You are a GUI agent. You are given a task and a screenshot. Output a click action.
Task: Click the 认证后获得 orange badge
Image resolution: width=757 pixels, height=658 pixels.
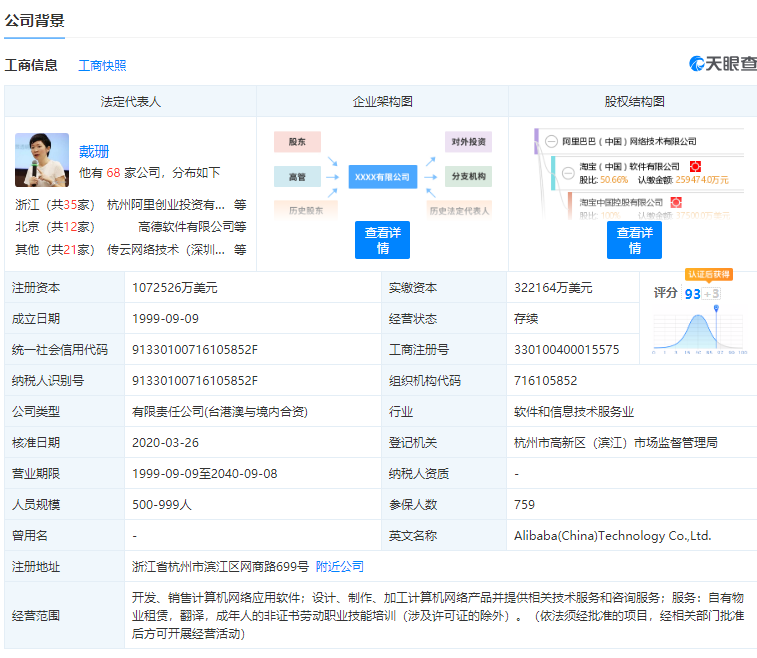708,274
